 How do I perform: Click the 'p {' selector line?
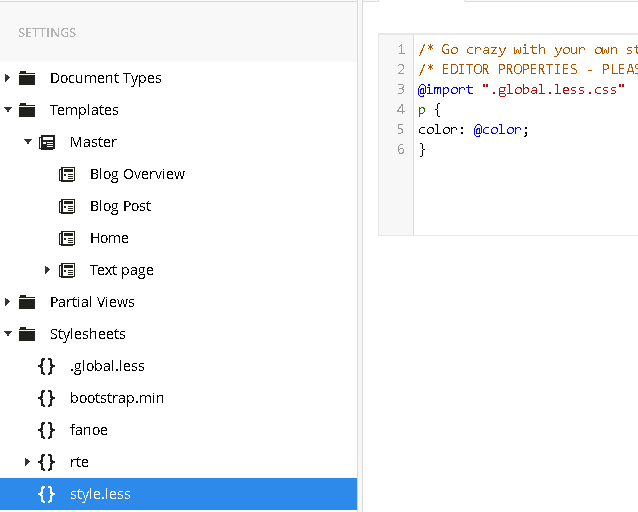429,110
